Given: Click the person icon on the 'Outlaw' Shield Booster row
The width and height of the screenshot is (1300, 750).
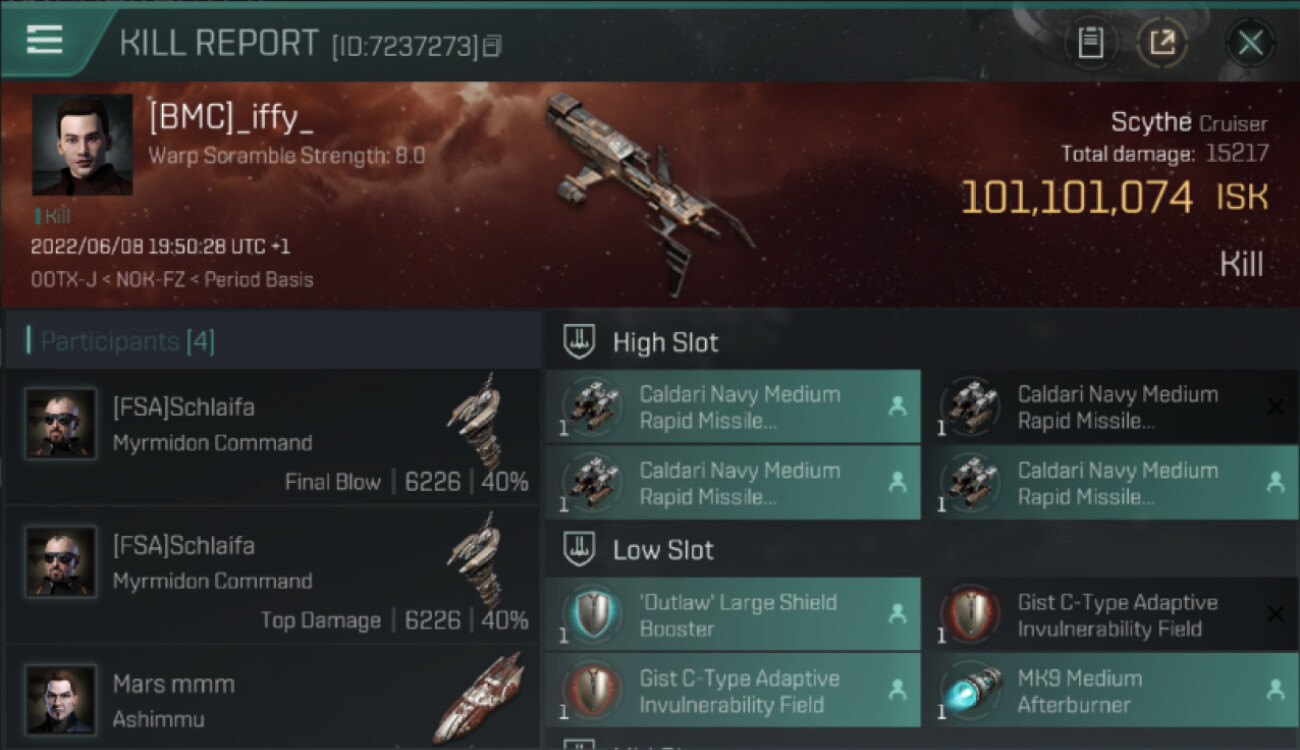Looking at the screenshot, I should click(897, 614).
